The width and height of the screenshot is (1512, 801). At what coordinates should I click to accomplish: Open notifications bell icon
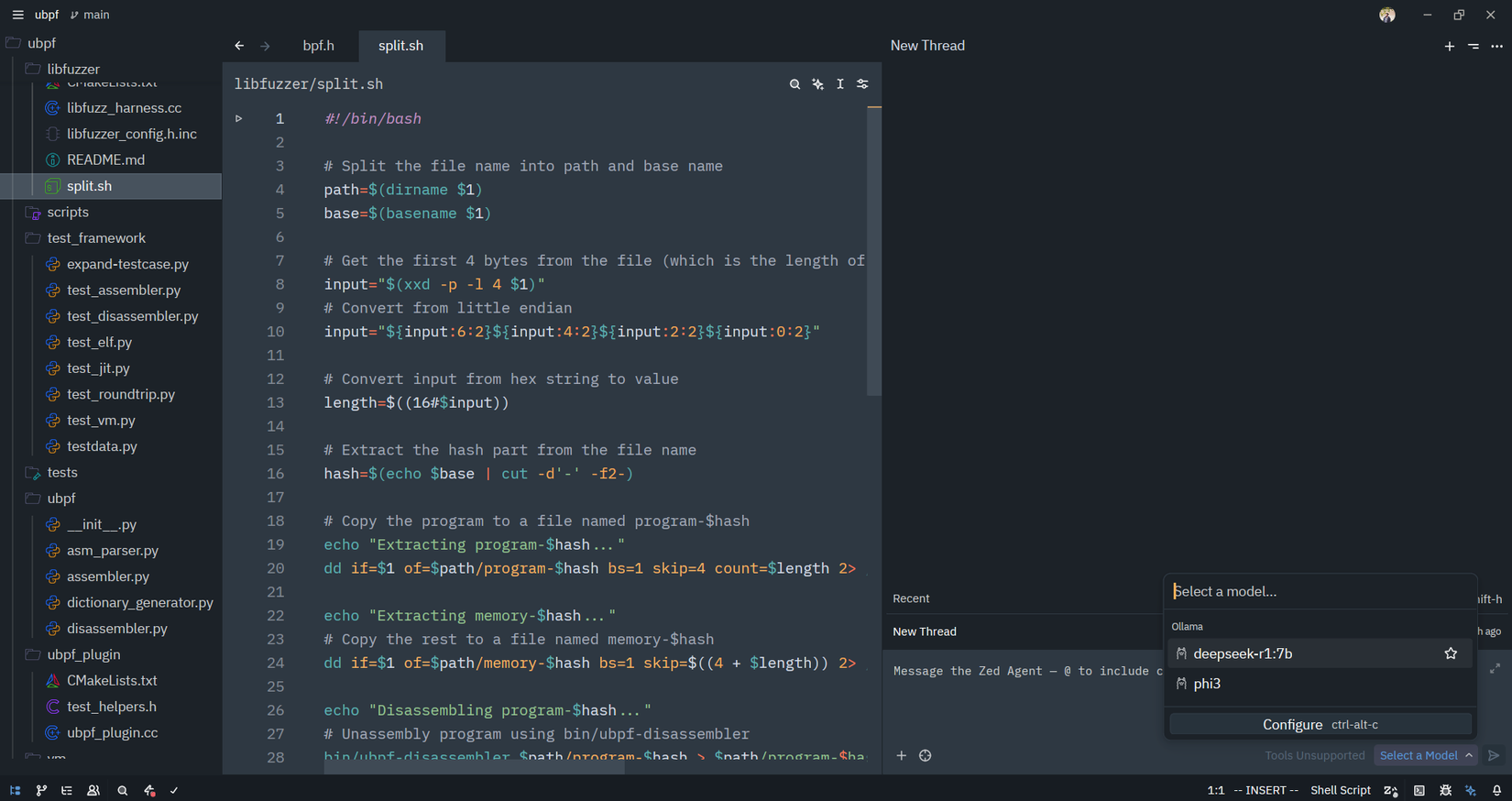[1496, 790]
